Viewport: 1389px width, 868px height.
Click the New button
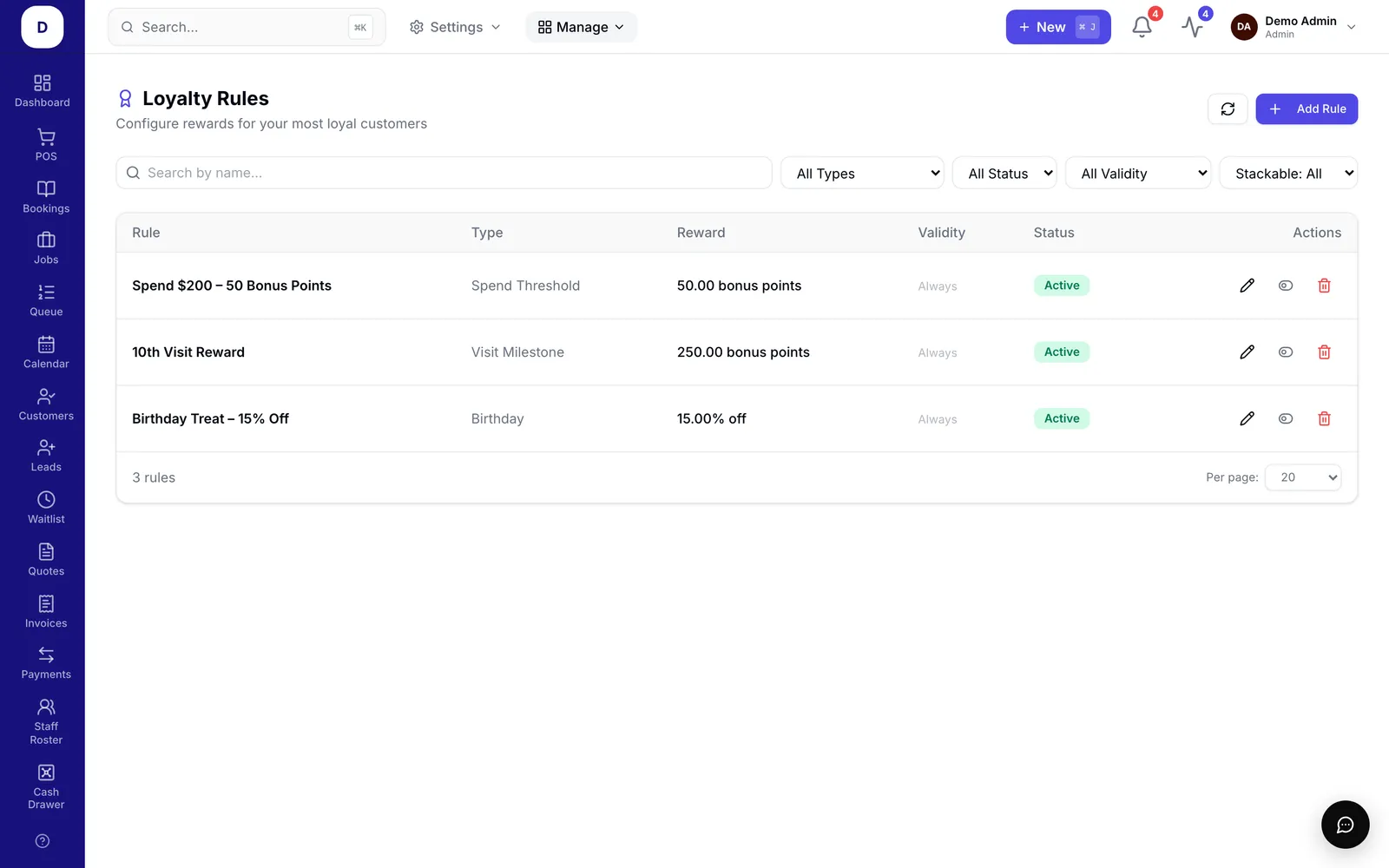pyautogui.click(x=1058, y=27)
